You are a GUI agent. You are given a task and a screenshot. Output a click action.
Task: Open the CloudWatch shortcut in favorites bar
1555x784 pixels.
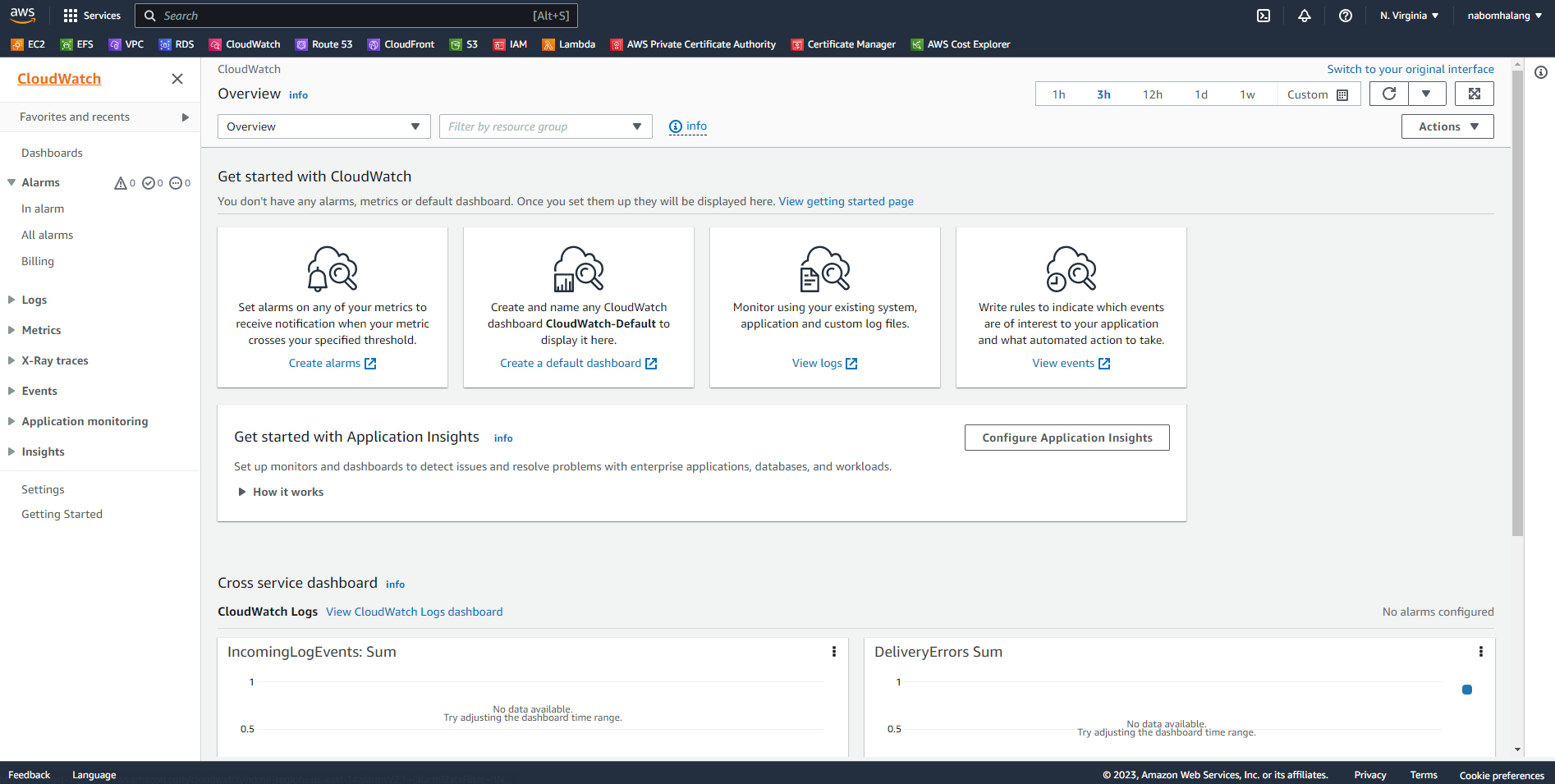pyautogui.click(x=245, y=44)
